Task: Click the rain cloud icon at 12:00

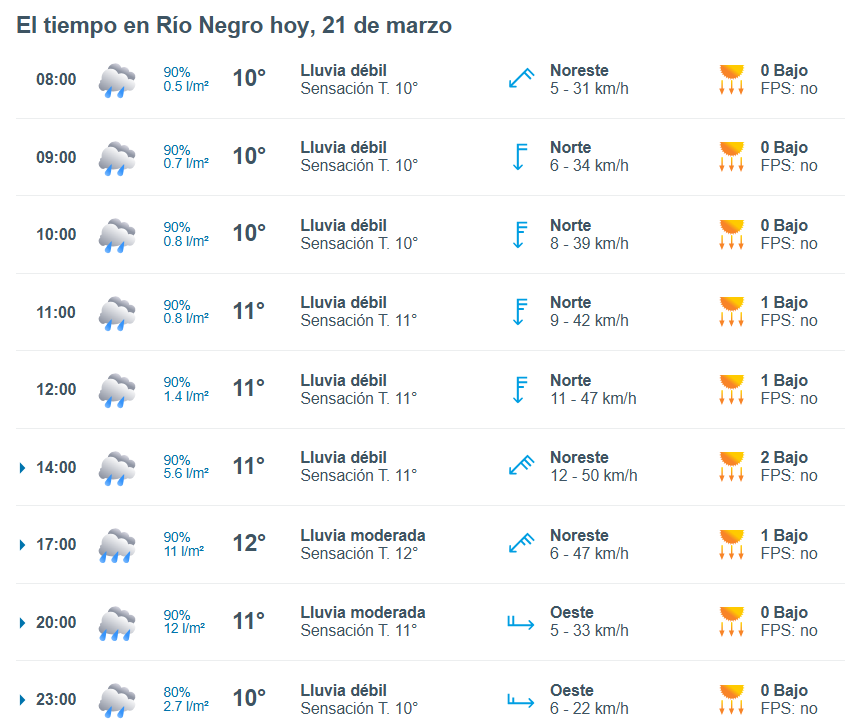Action: (117, 390)
